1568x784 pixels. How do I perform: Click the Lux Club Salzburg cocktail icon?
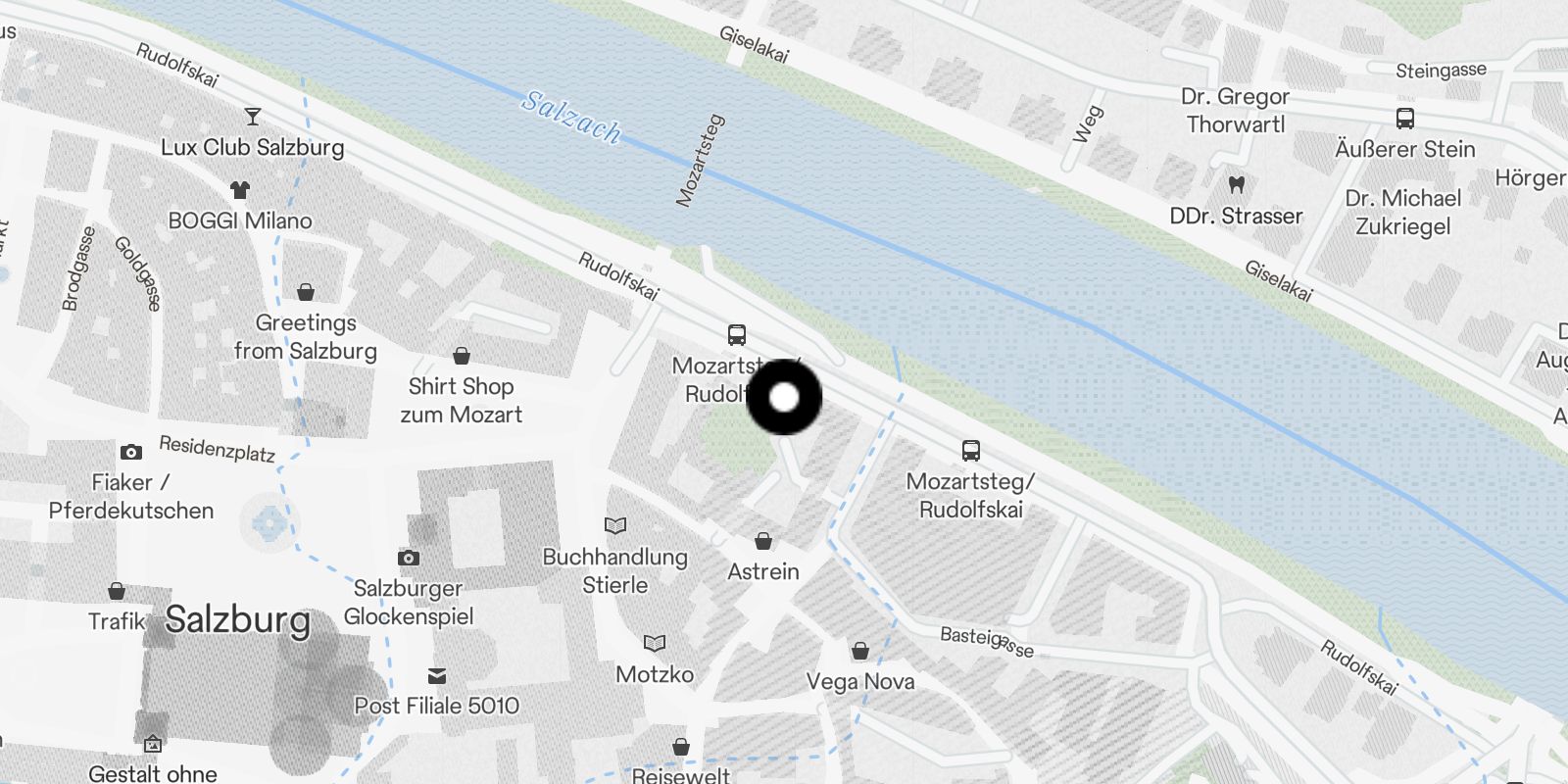(x=253, y=117)
